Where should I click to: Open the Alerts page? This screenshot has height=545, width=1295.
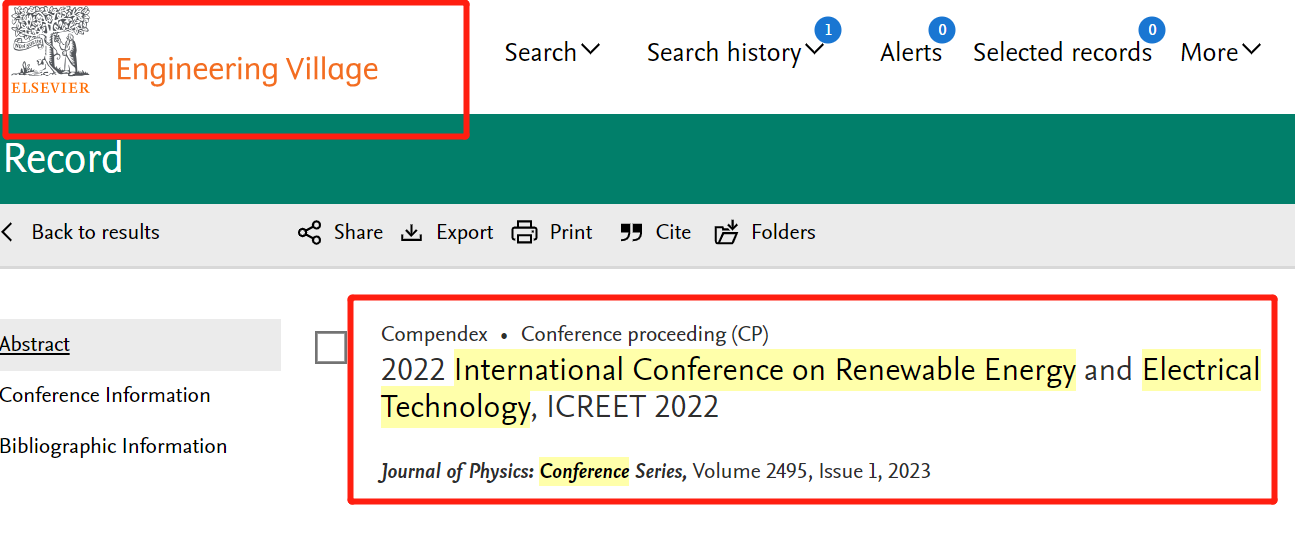[911, 52]
